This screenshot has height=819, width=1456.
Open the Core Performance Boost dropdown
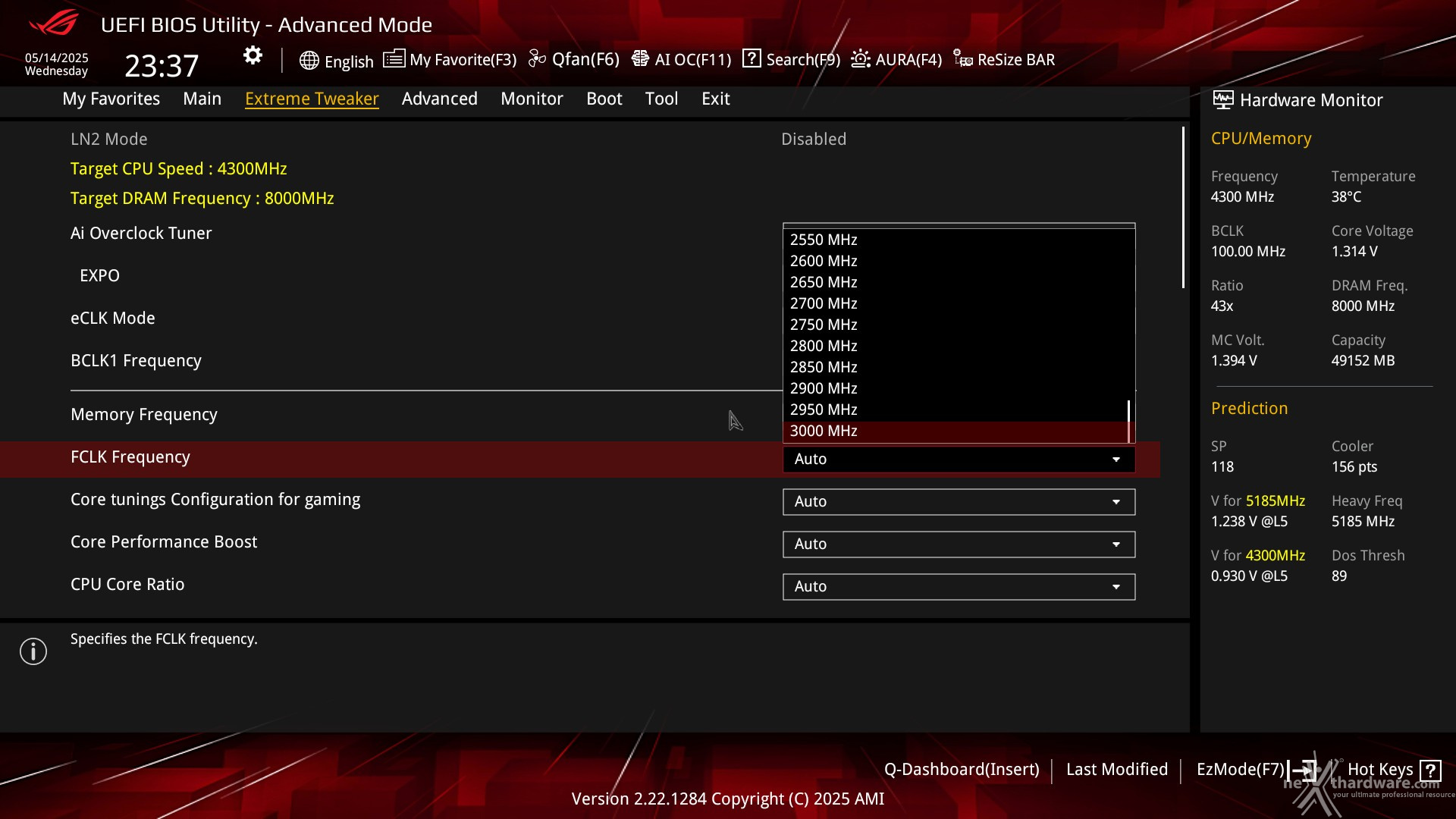959,544
